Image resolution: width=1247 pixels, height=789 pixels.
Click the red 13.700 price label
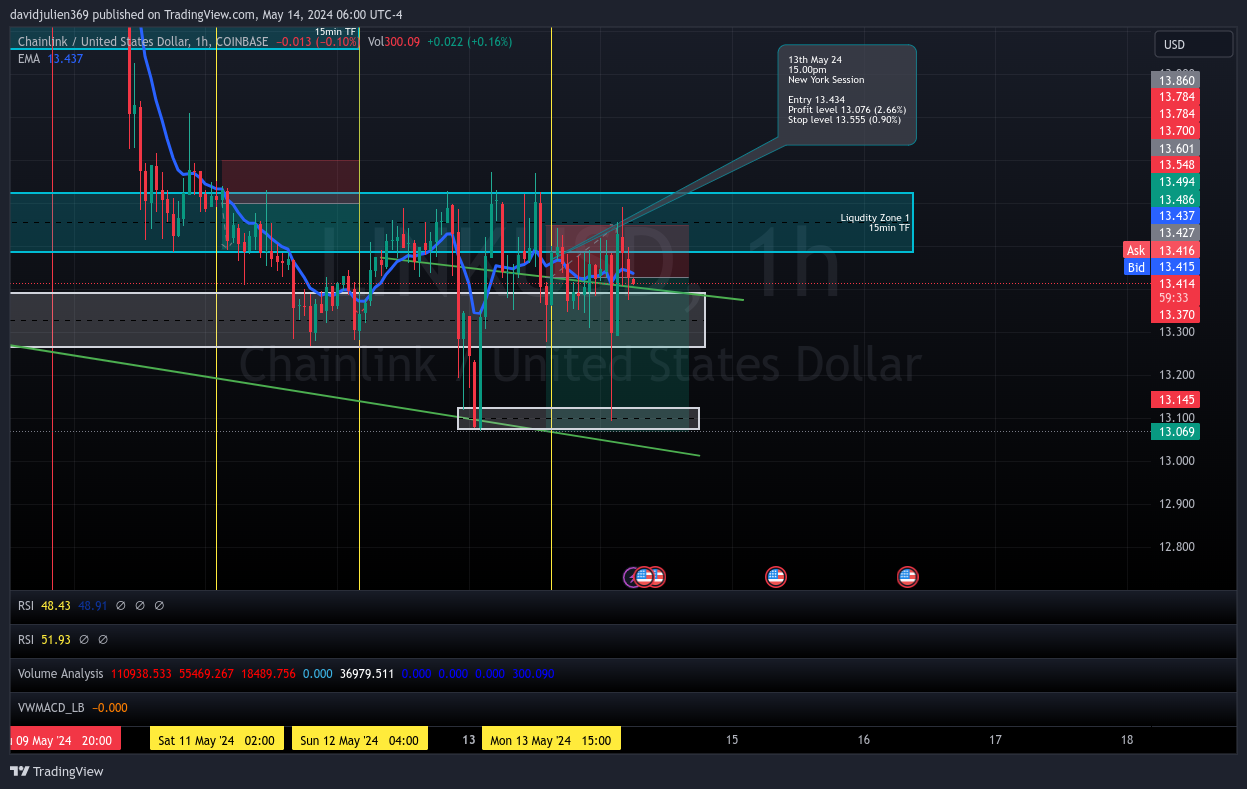(1176, 130)
